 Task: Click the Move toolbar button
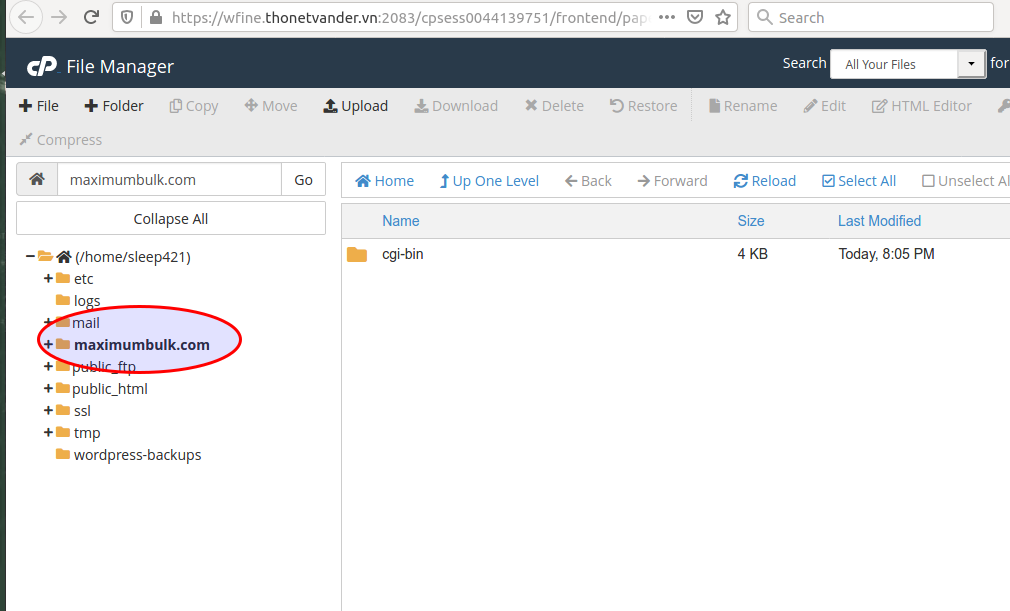click(271, 106)
